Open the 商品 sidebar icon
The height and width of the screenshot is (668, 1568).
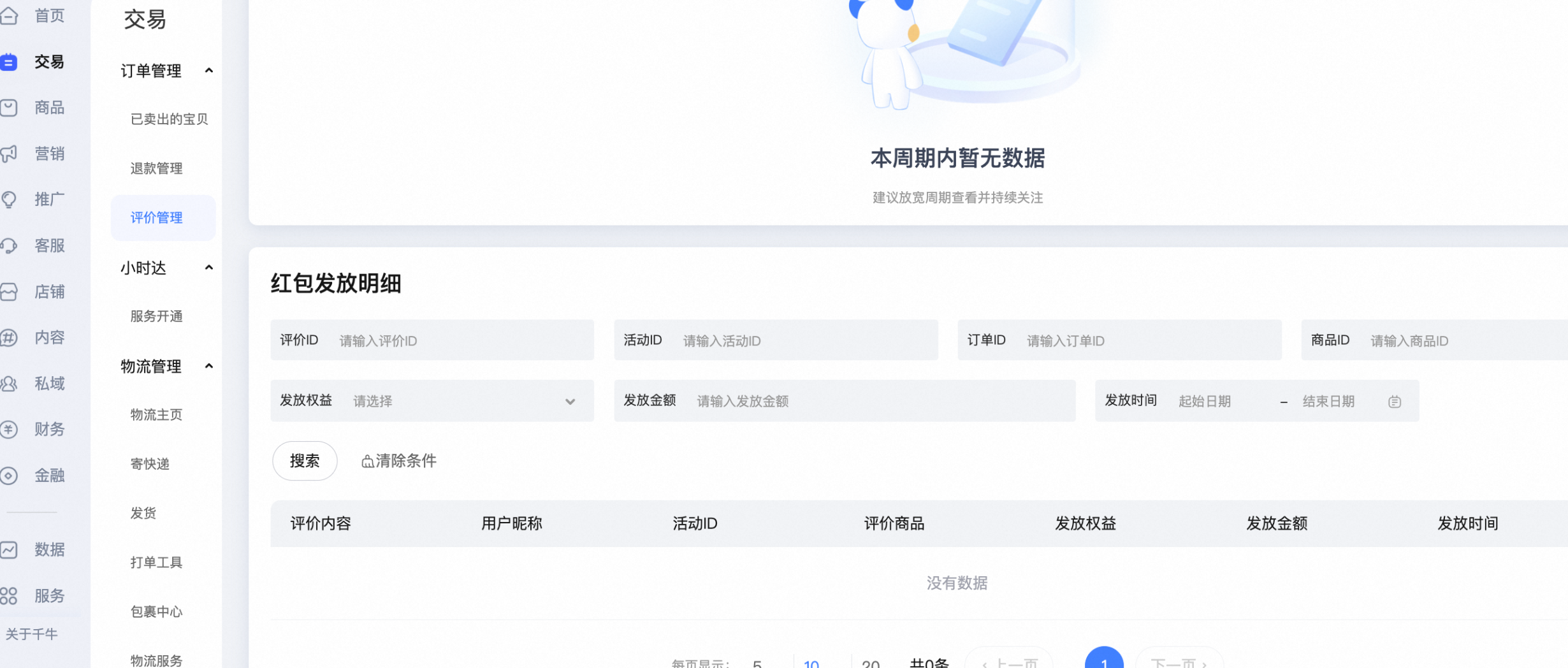[x=9, y=108]
